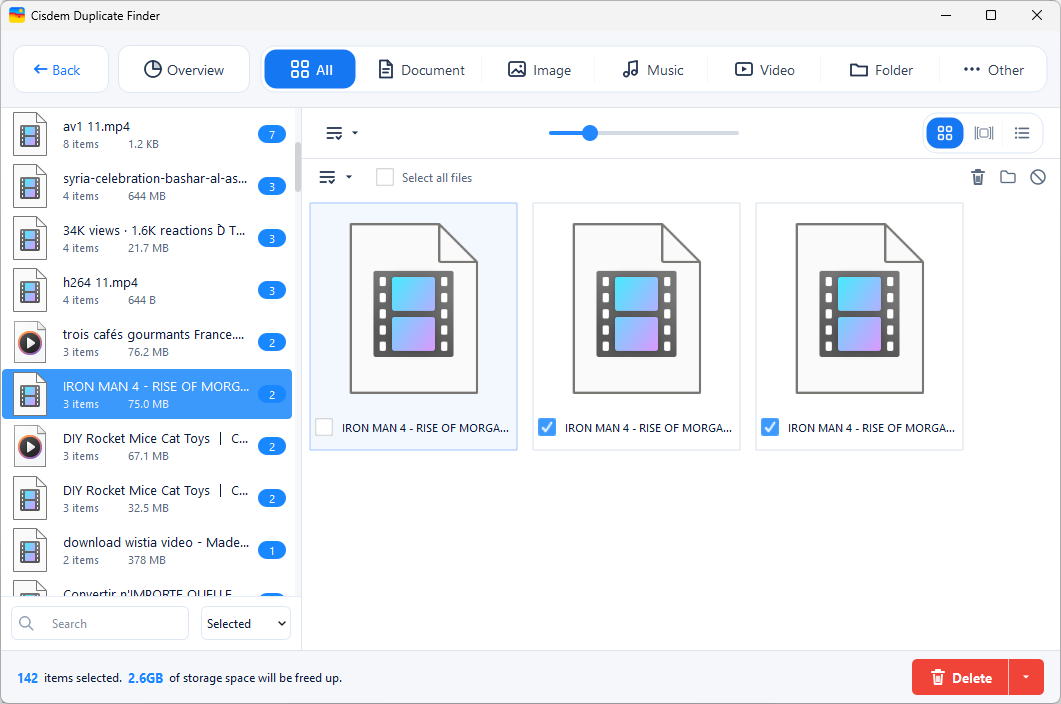Click the third IRON MAN 4 video thumbnail
The width and height of the screenshot is (1061, 704).
(859, 309)
